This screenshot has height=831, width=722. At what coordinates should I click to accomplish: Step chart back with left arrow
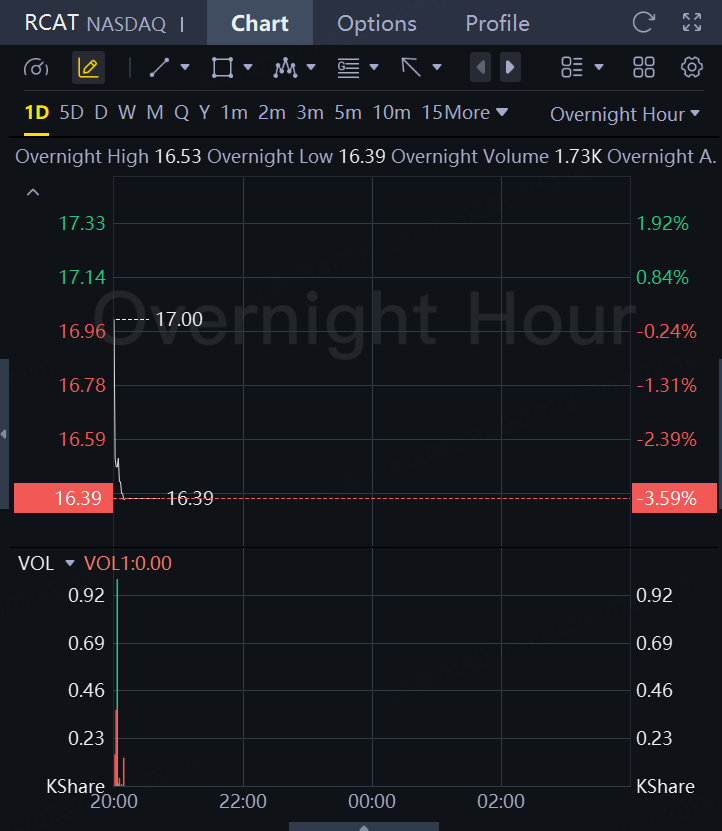[x=481, y=68]
